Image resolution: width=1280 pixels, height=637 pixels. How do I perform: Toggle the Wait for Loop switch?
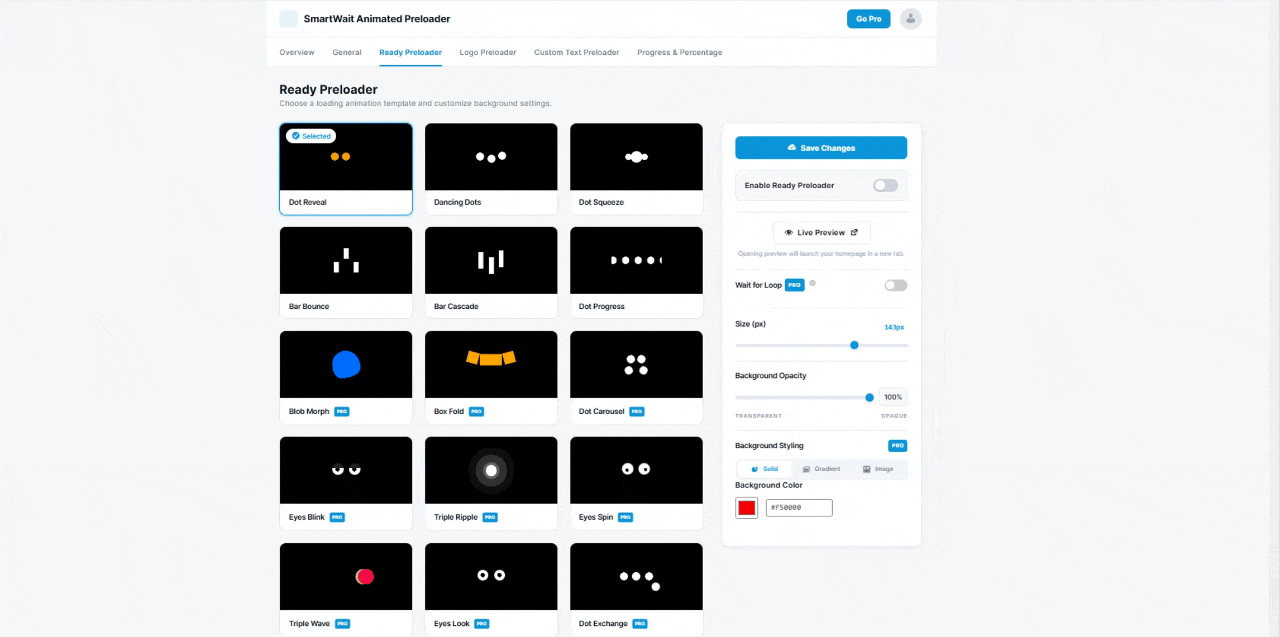(x=896, y=285)
